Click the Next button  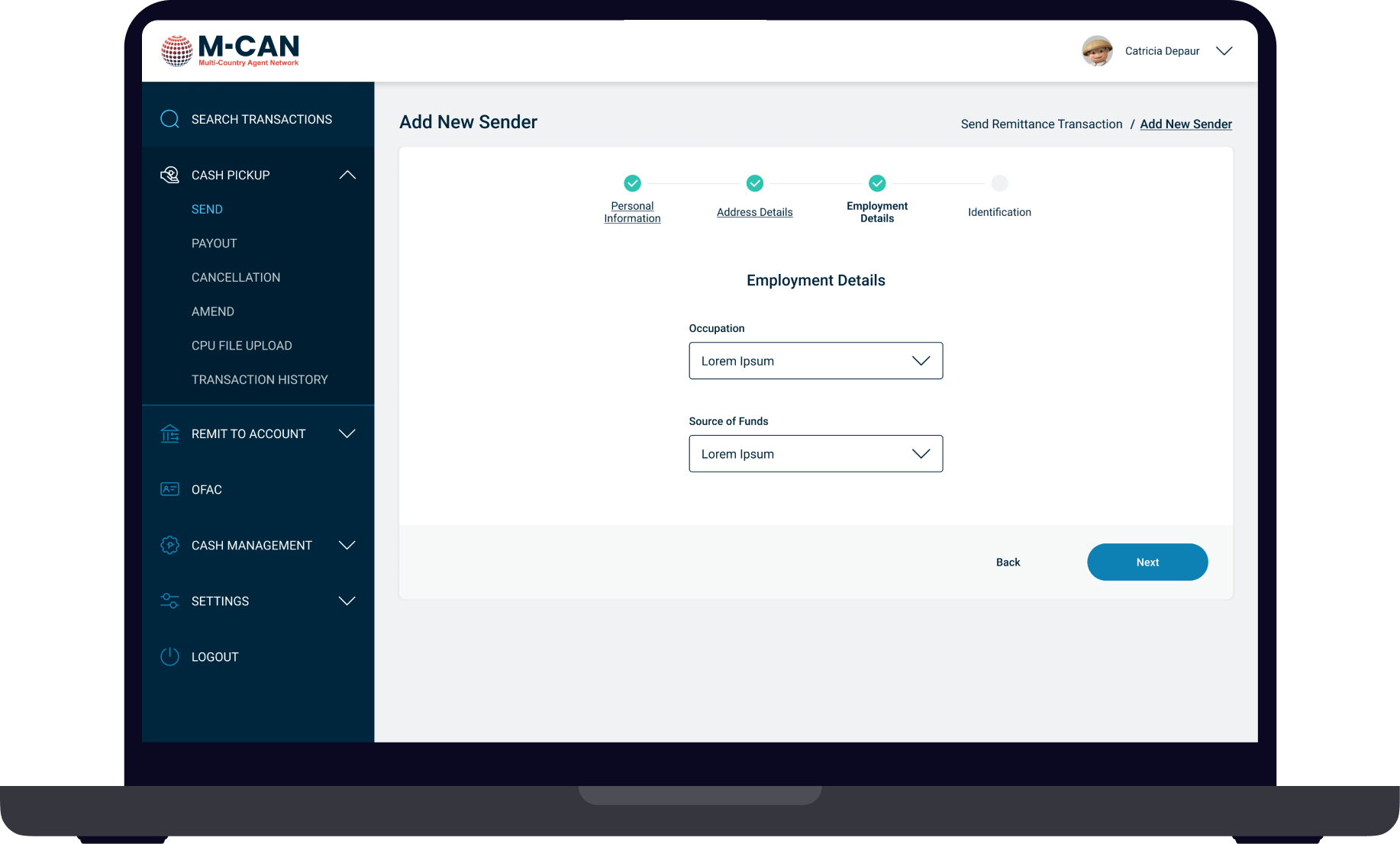pyautogui.click(x=1147, y=562)
